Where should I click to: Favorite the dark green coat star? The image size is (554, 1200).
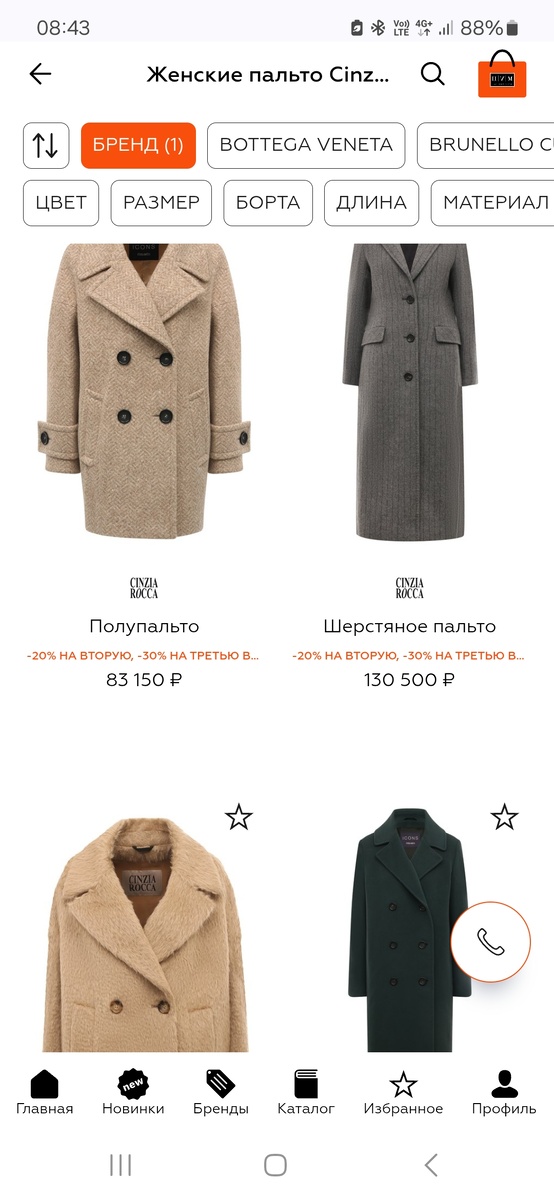(x=505, y=817)
